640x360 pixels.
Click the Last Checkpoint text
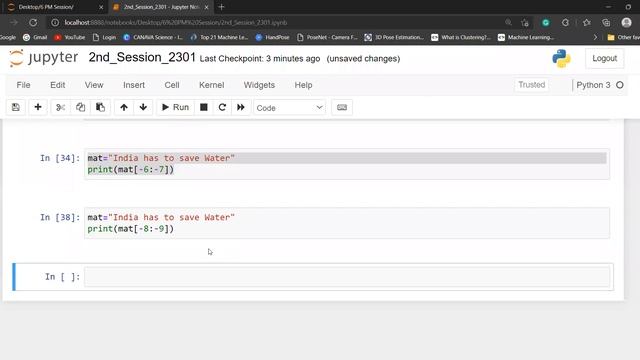pyautogui.click(x=260, y=59)
